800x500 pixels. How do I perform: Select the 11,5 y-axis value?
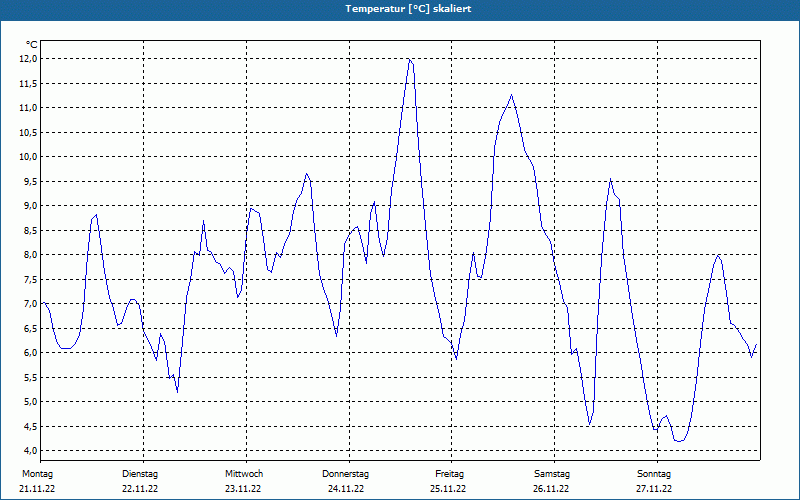click(29, 83)
